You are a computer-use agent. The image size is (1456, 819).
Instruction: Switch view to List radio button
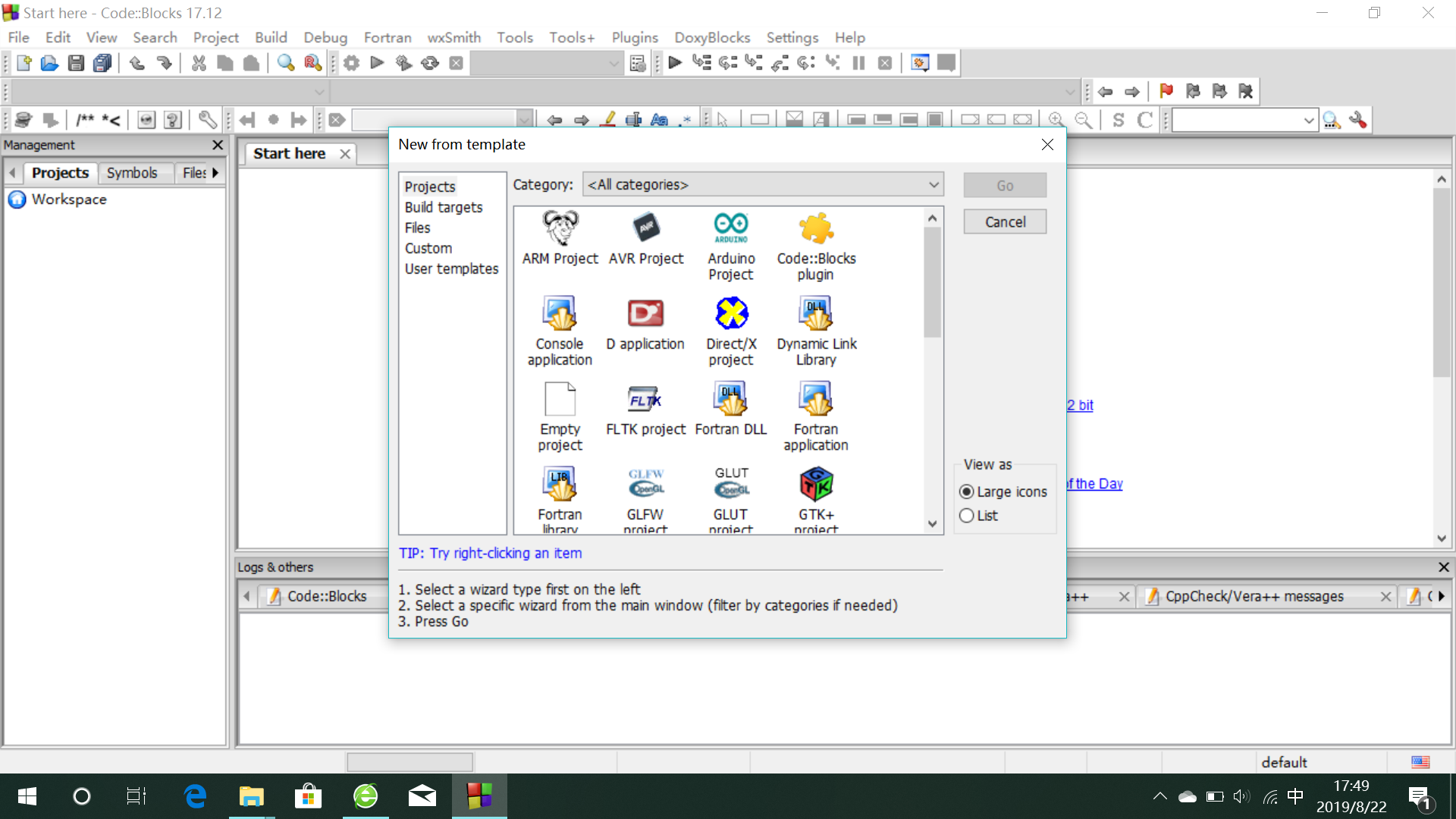coord(967,516)
